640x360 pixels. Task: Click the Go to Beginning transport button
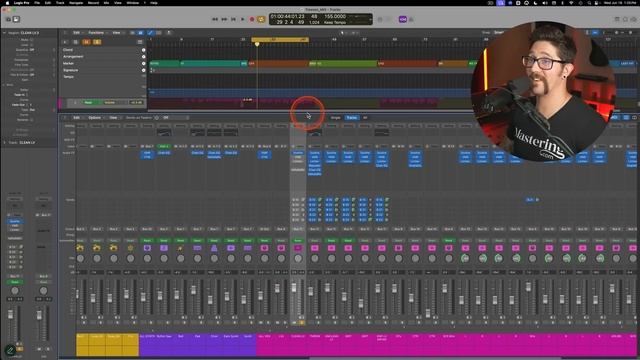[x=233, y=19]
